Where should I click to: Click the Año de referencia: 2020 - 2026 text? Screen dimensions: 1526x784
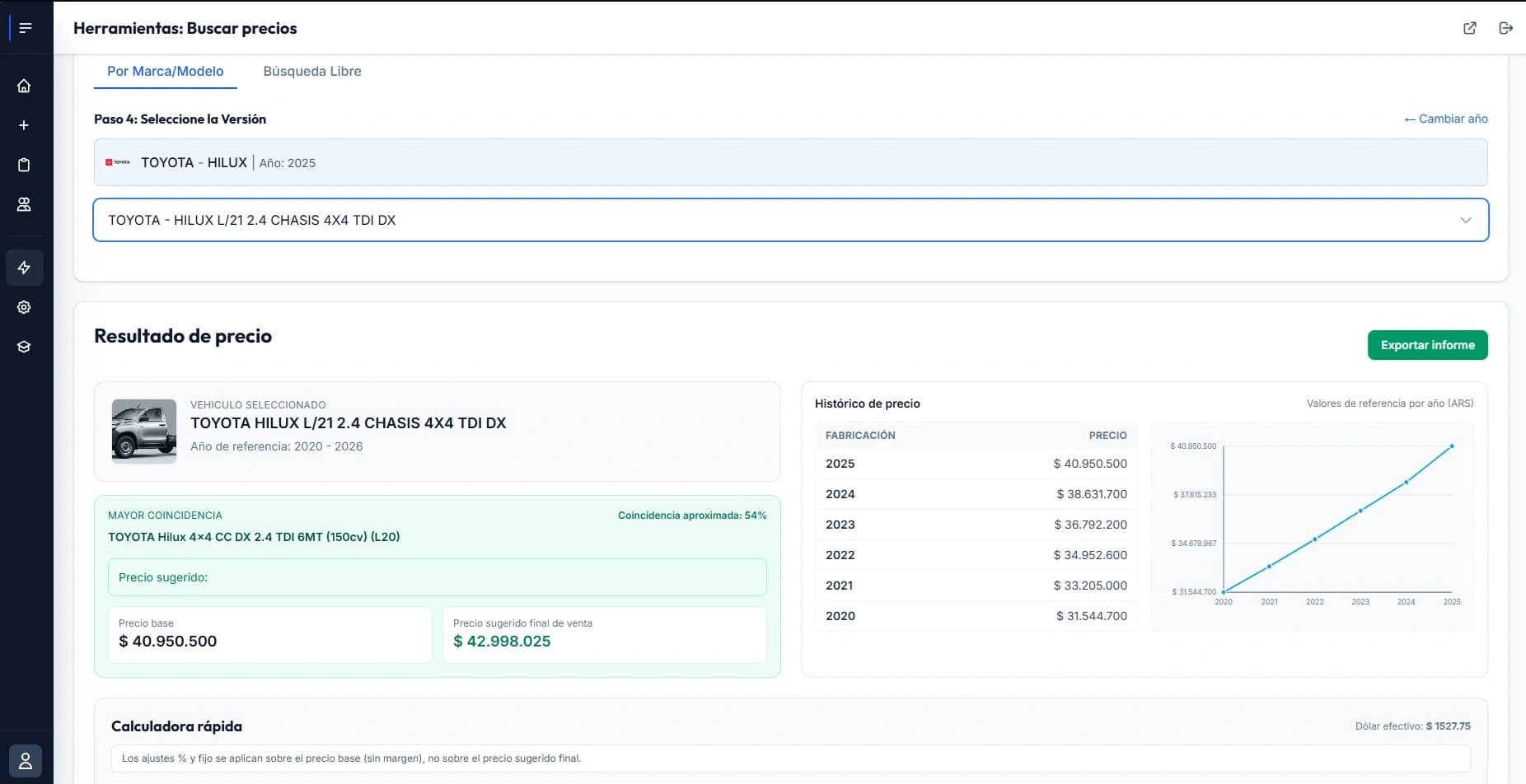click(x=277, y=446)
